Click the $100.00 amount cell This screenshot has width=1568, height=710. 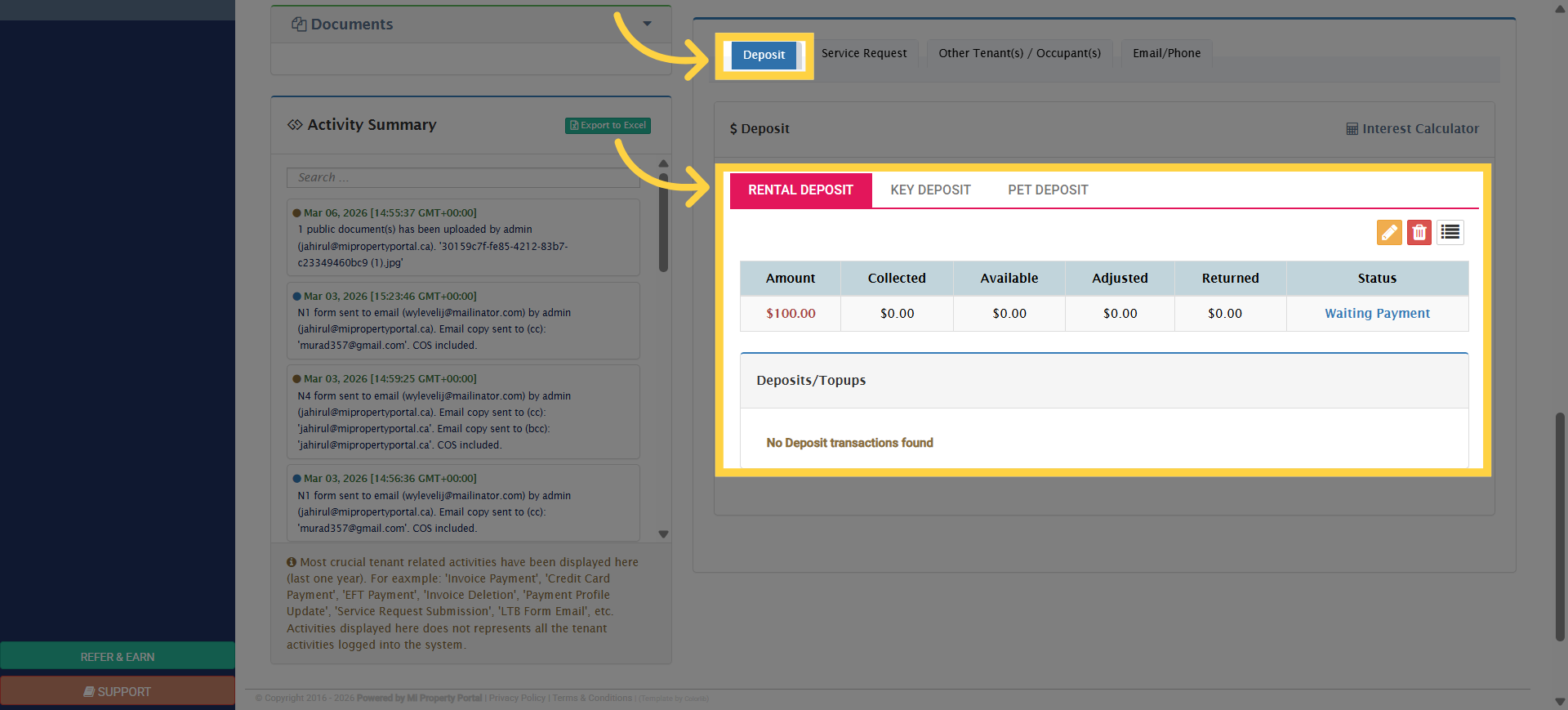pos(791,314)
